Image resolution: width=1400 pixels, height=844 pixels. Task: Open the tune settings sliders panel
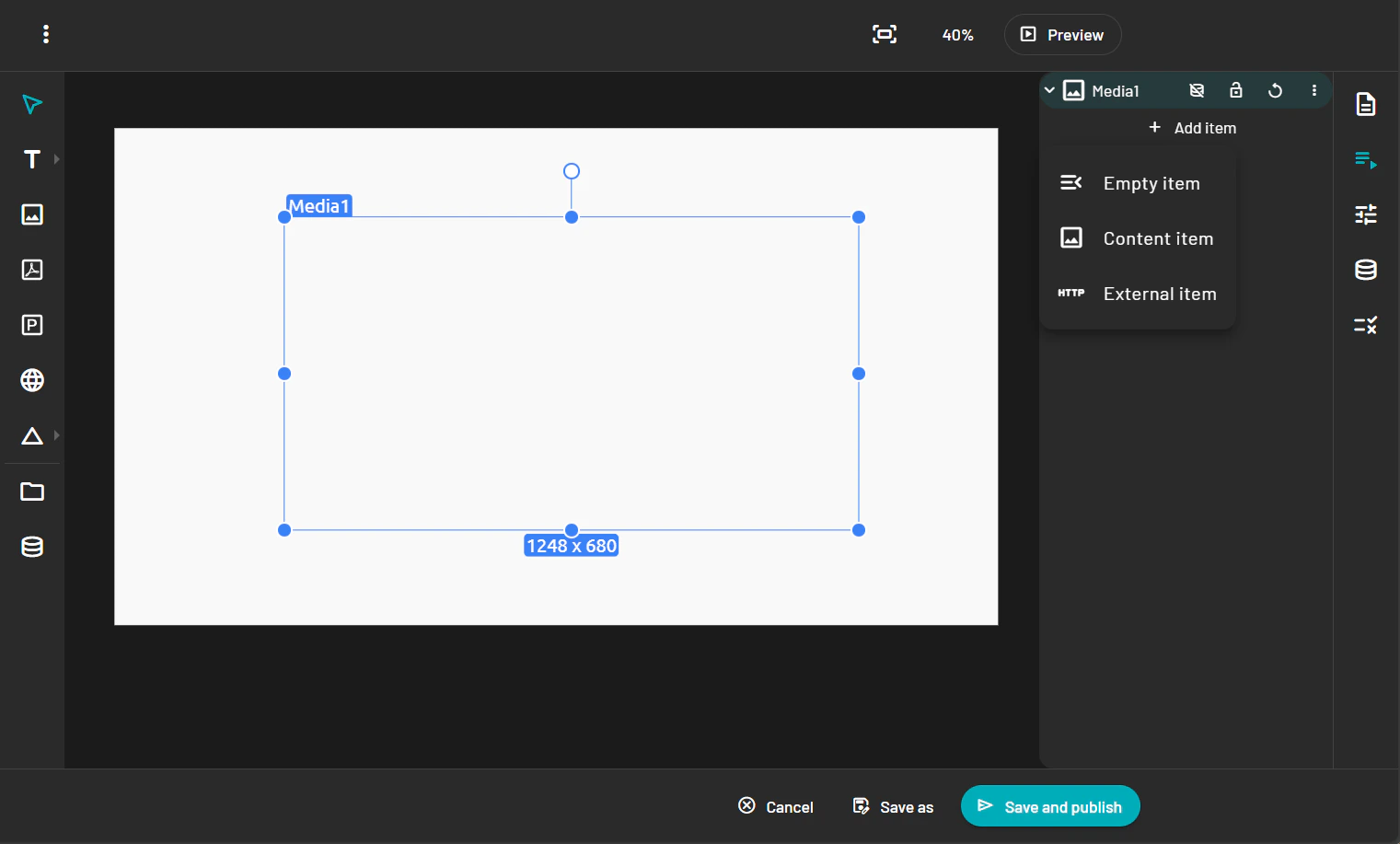(1366, 214)
